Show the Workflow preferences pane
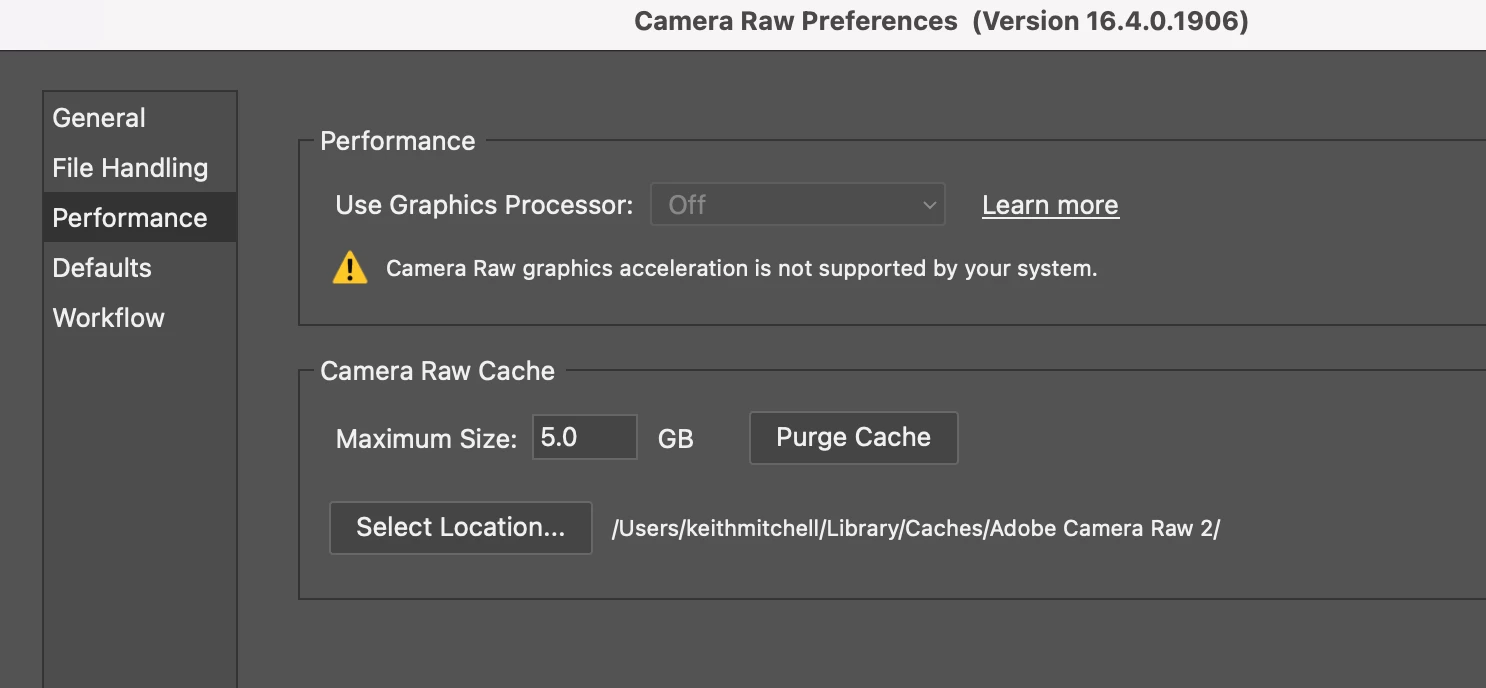Viewport: 1486px width, 688px height. [x=108, y=318]
